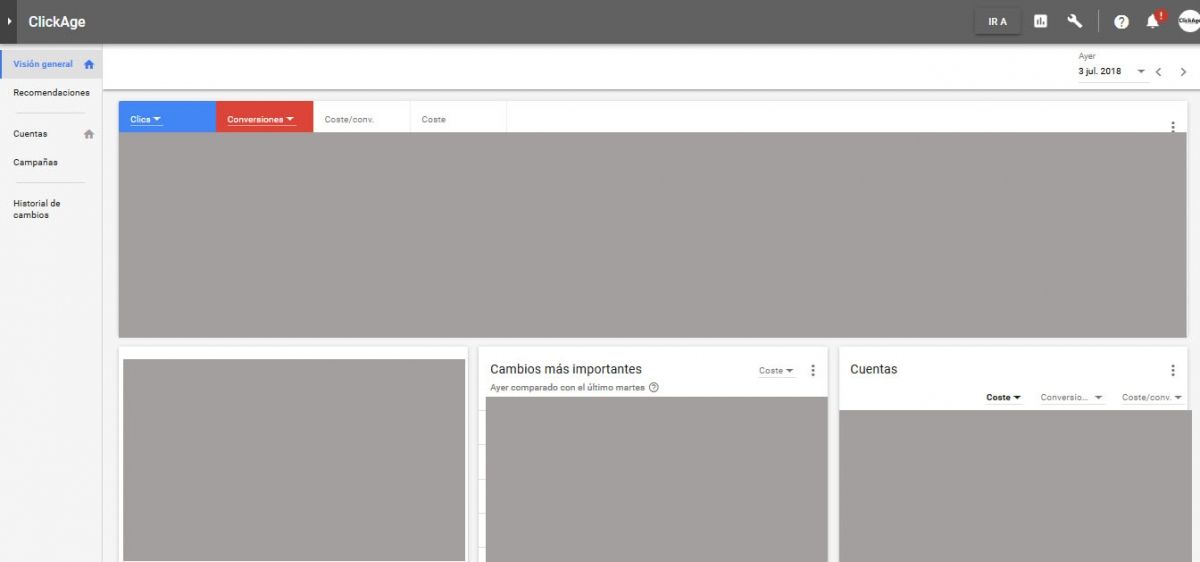Open Coste column dropdown in Cuentas card
This screenshot has height=562, width=1200.
pyautogui.click(x=1003, y=398)
